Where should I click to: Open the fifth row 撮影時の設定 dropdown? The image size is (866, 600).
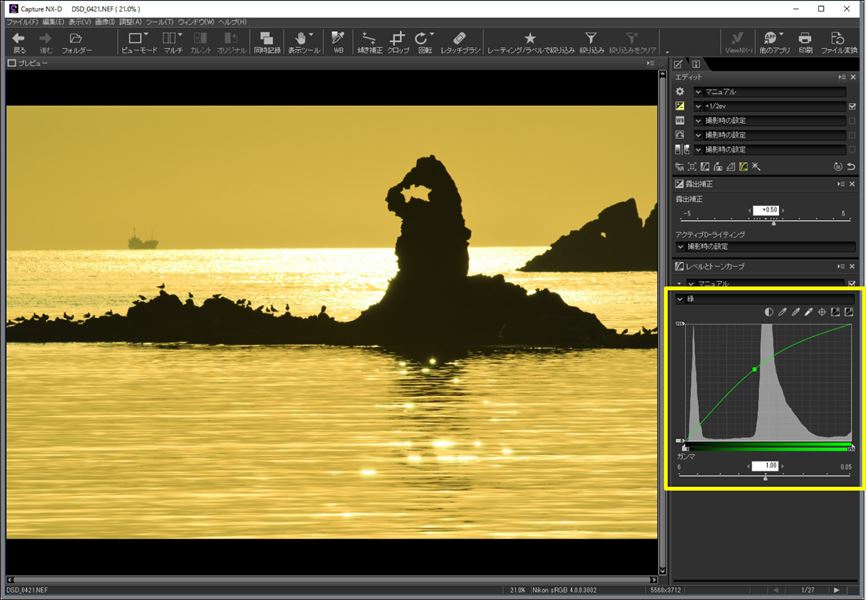pyautogui.click(x=770, y=149)
